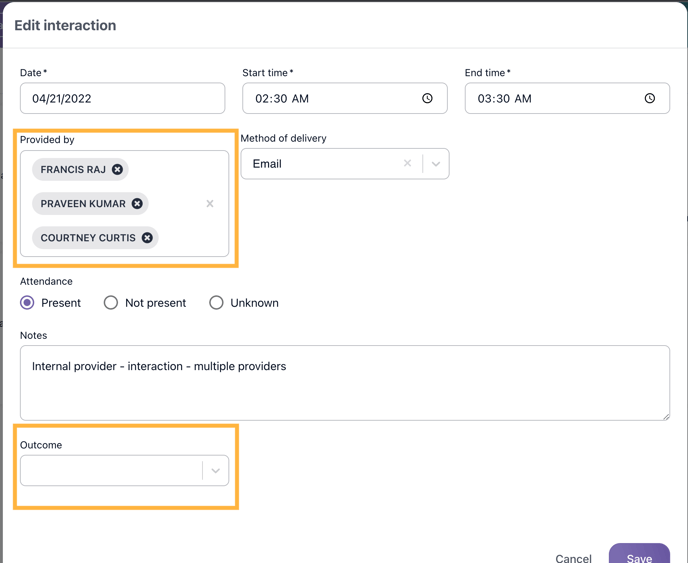
Task: Open End time clock picker
Action: pyautogui.click(x=649, y=99)
